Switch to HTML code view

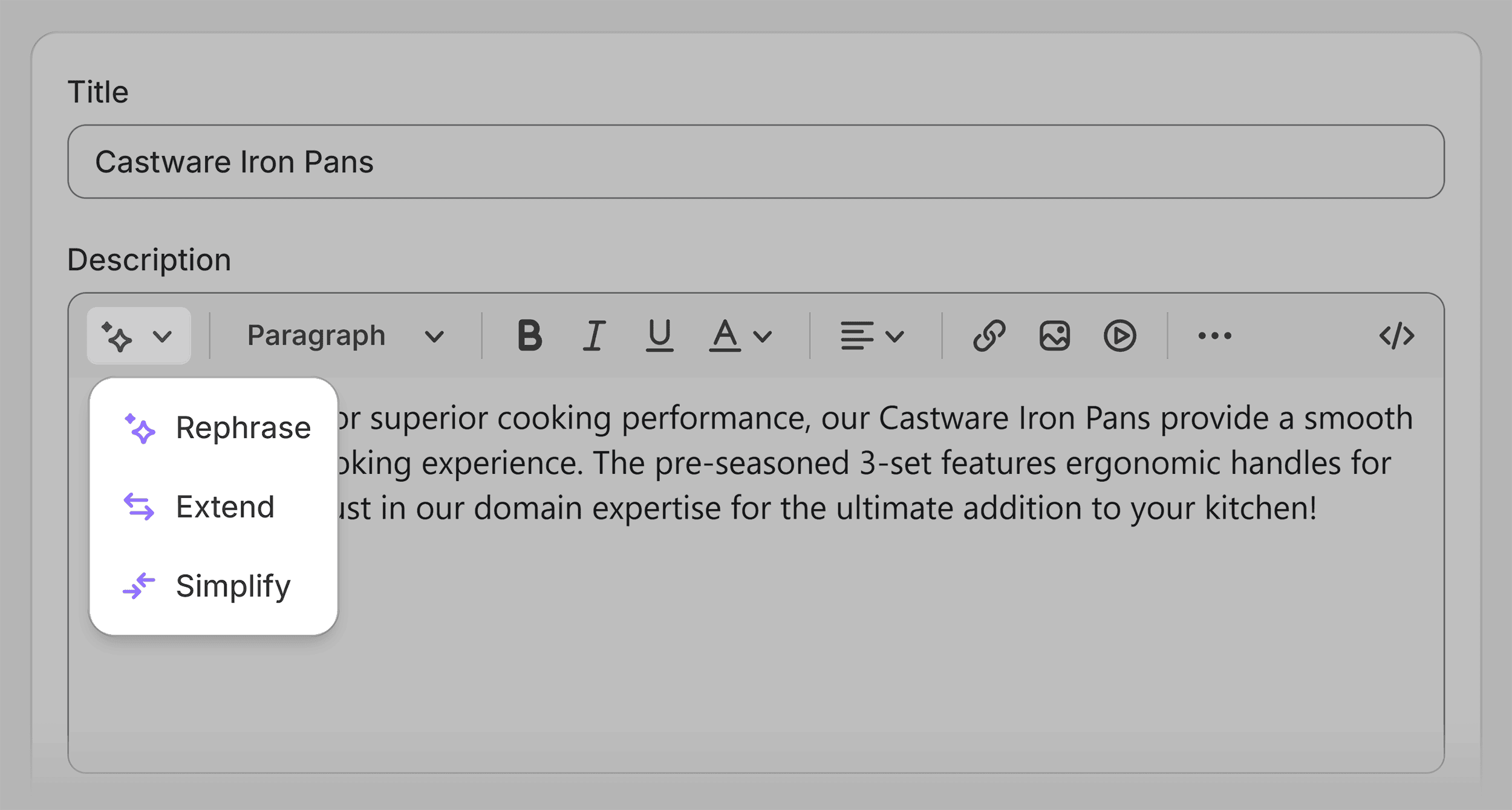point(1396,335)
